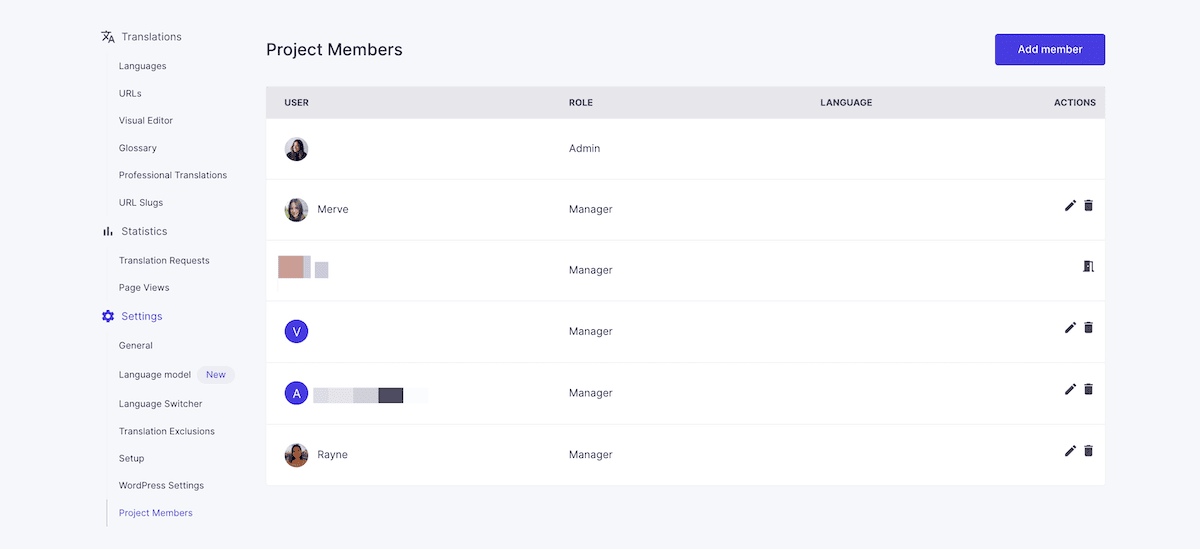This screenshot has width=1200, height=549.
Task: Click the Statistics section heading
Action: point(144,231)
